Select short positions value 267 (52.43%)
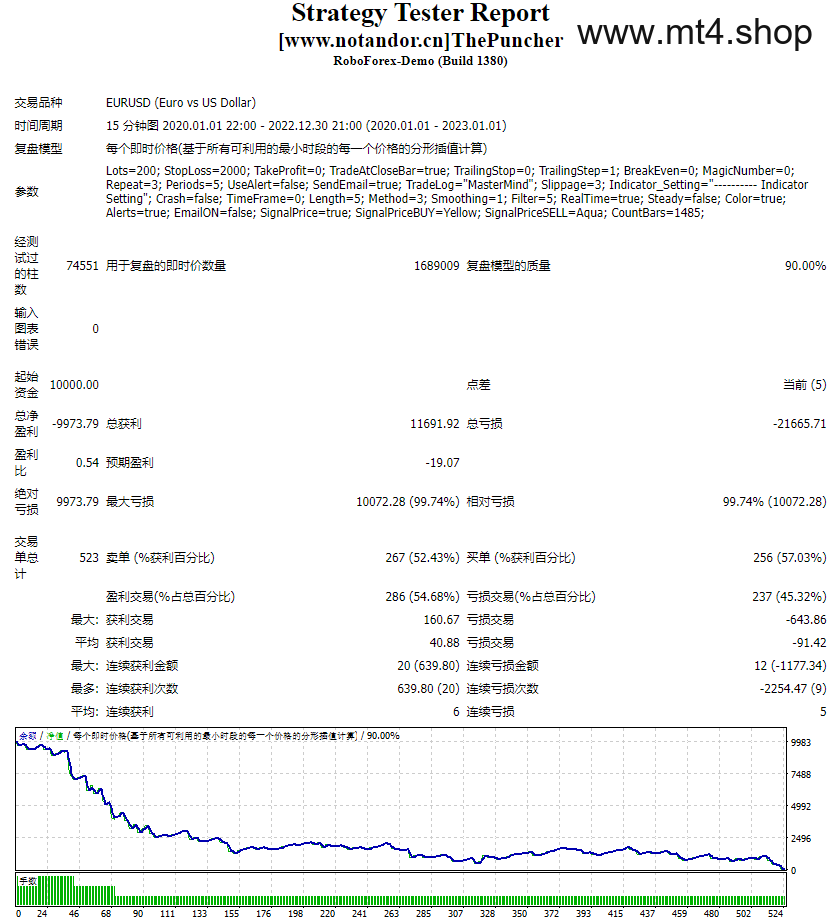The image size is (834, 924). [423, 557]
